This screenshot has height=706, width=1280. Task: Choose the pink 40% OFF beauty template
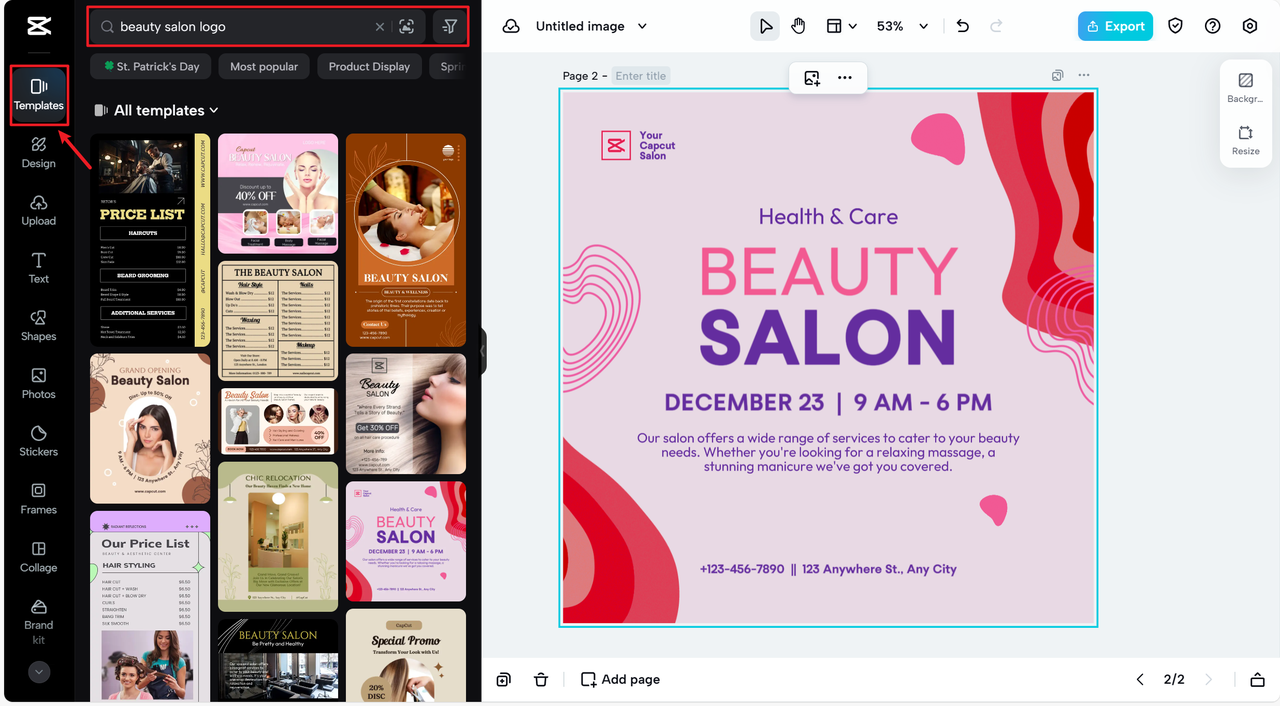click(278, 194)
